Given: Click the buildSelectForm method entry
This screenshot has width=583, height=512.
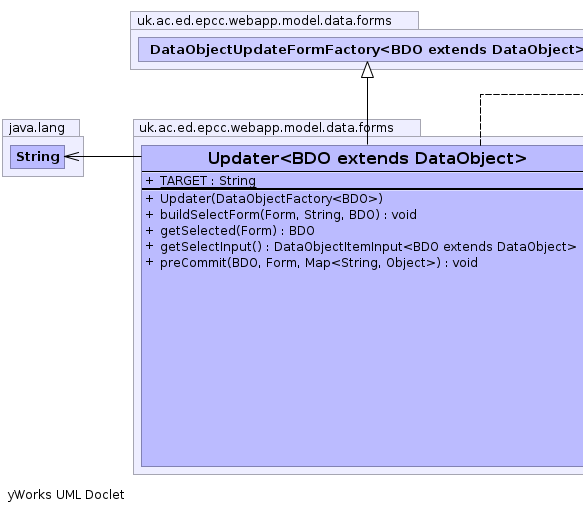Looking at the screenshot, I should tap(288, 215).
